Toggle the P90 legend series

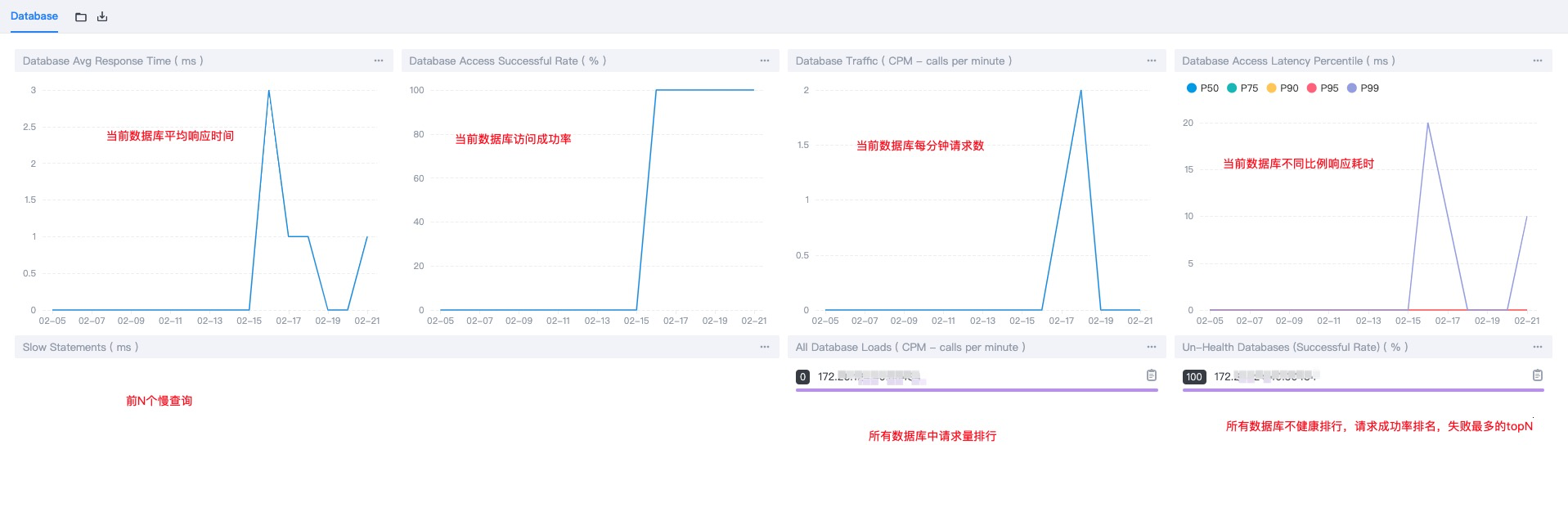pyautogui.click(x=1283, y=88)
